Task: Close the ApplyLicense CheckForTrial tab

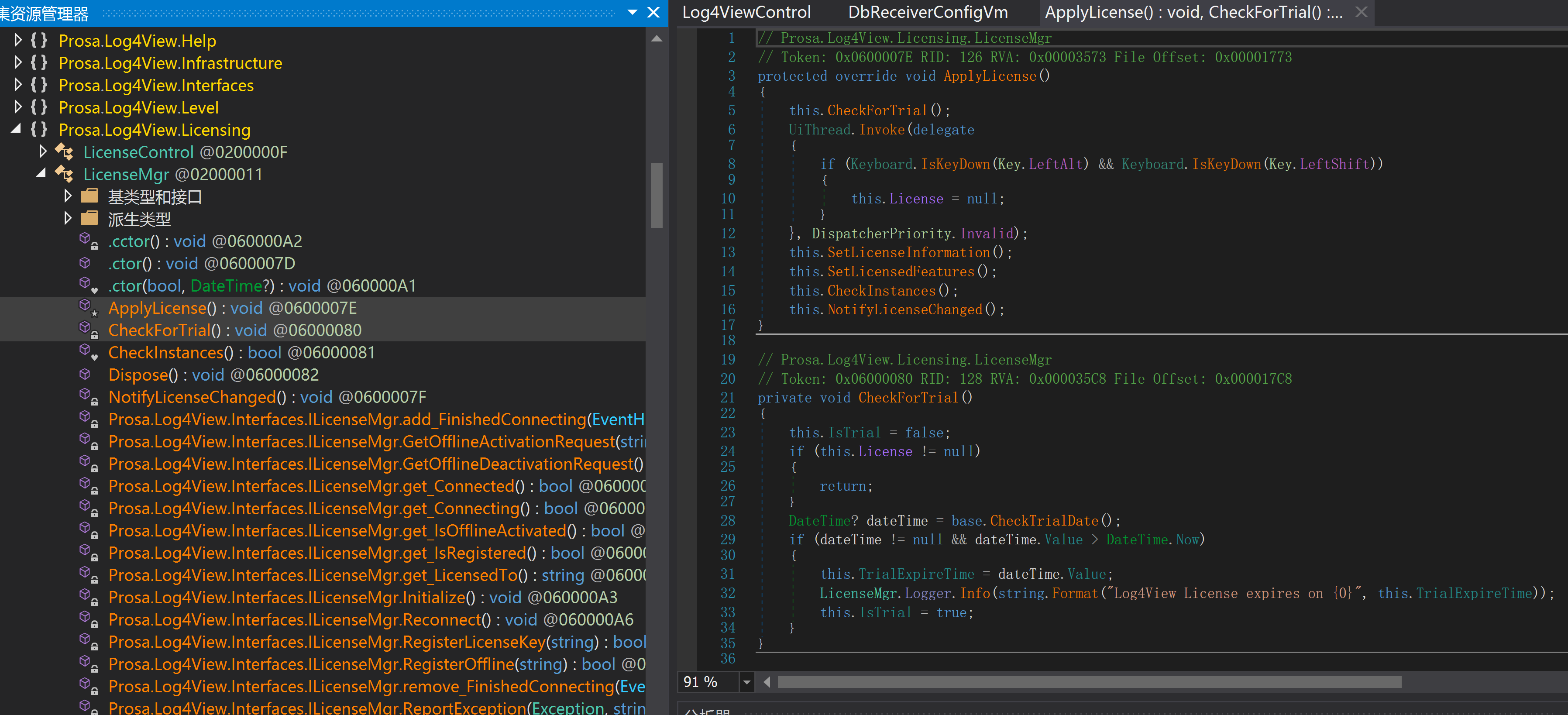Action: 1362,12
